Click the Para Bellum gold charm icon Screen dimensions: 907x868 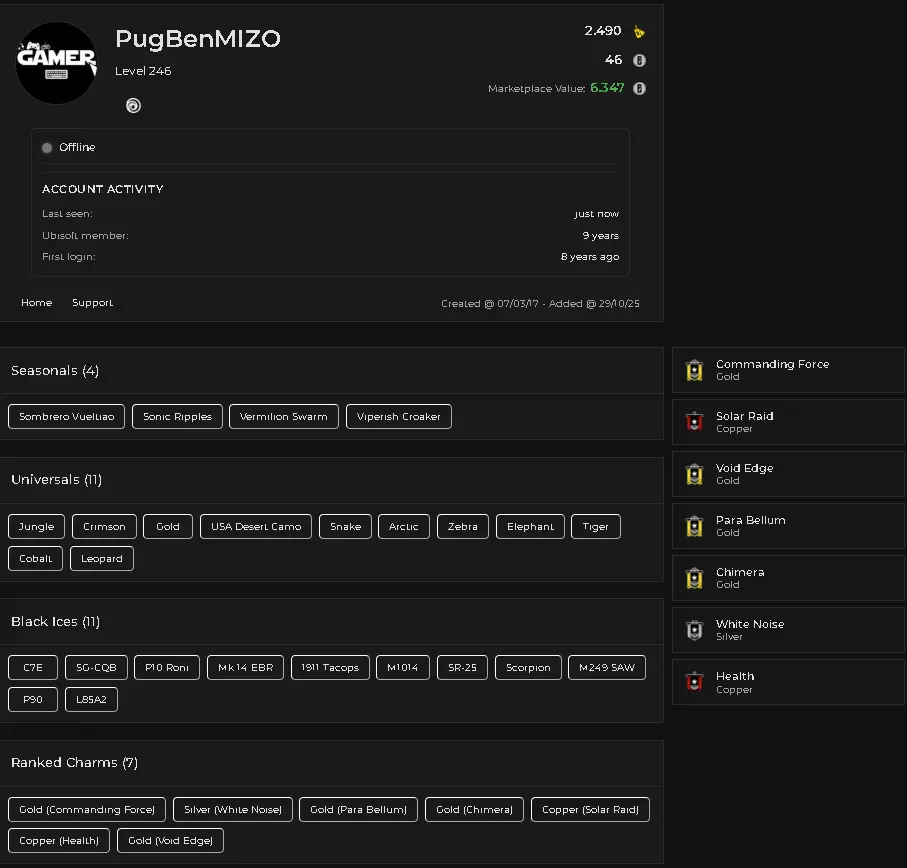tap(695, 526)
